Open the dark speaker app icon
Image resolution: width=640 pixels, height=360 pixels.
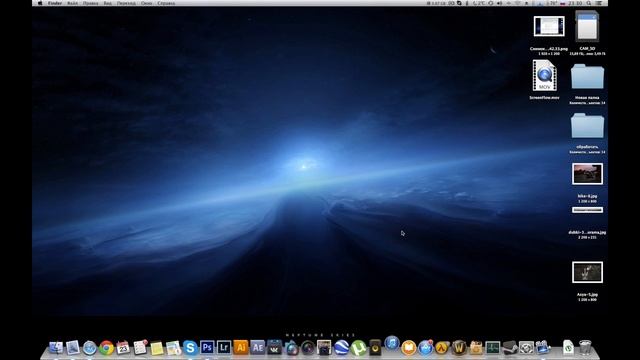coord(375,347)
